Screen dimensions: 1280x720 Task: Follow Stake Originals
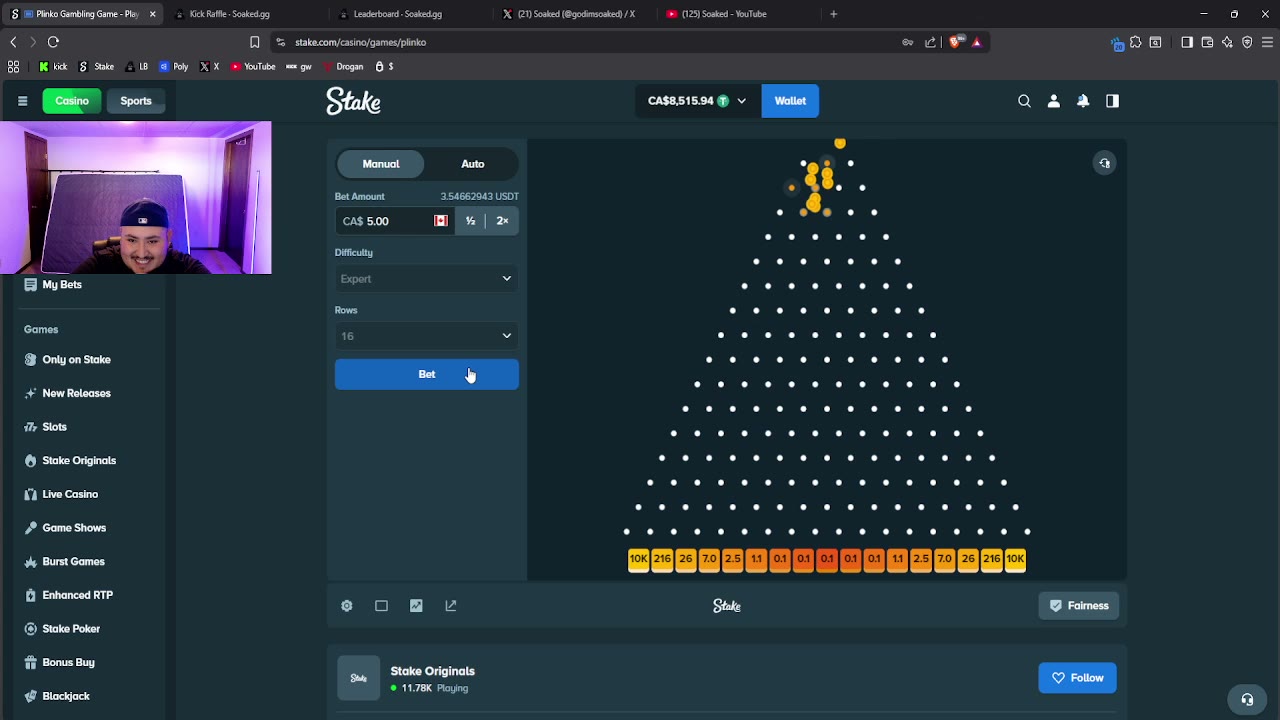[x=1077, y=678]
